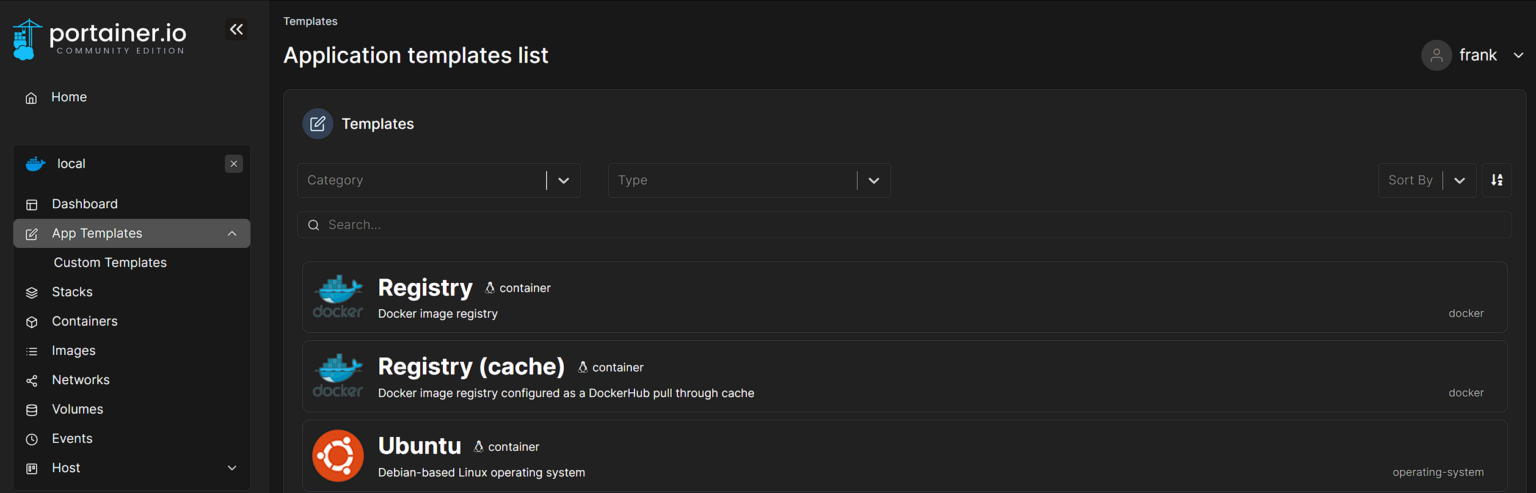
Task: Open the Dashboard page
Action: [x=84, y=204]
